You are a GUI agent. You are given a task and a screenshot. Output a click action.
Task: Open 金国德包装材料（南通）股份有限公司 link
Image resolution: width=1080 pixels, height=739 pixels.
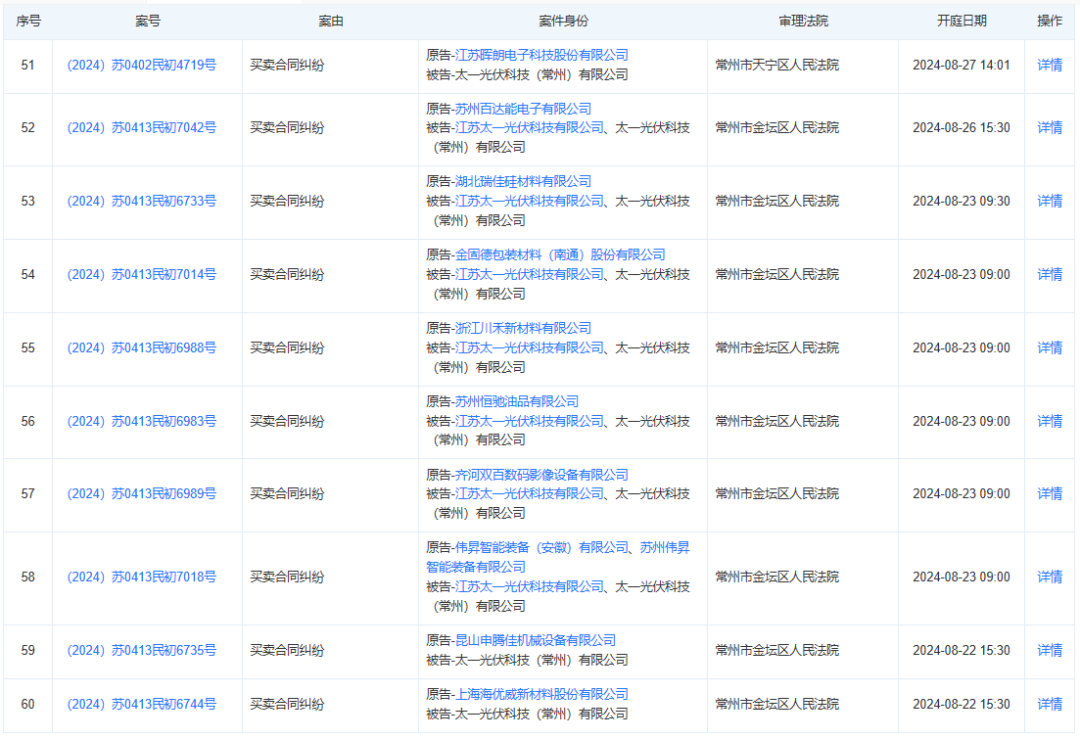560,255
